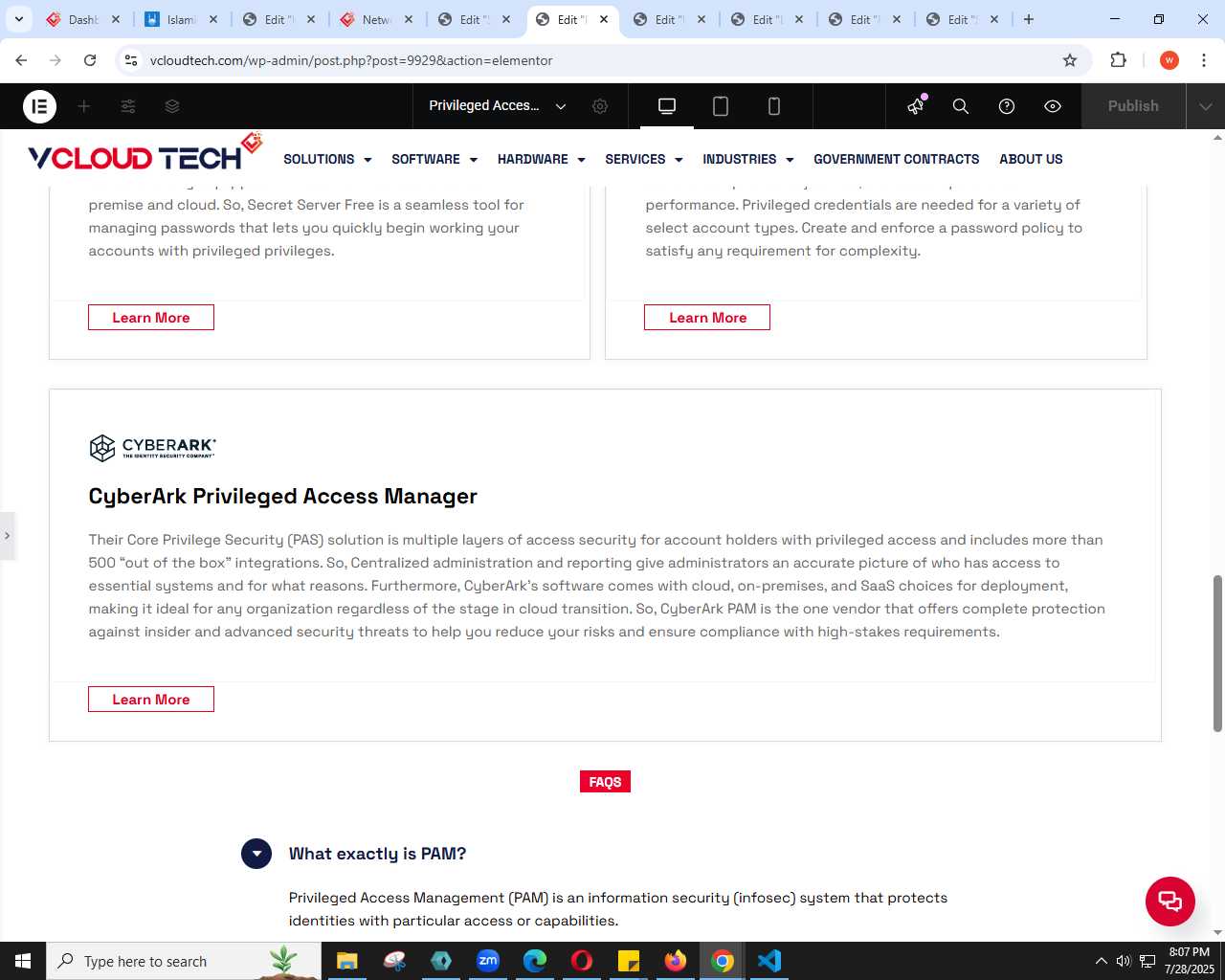Expand the Services menu
Screen dimensions: 1225x980
tap(644, 159)
